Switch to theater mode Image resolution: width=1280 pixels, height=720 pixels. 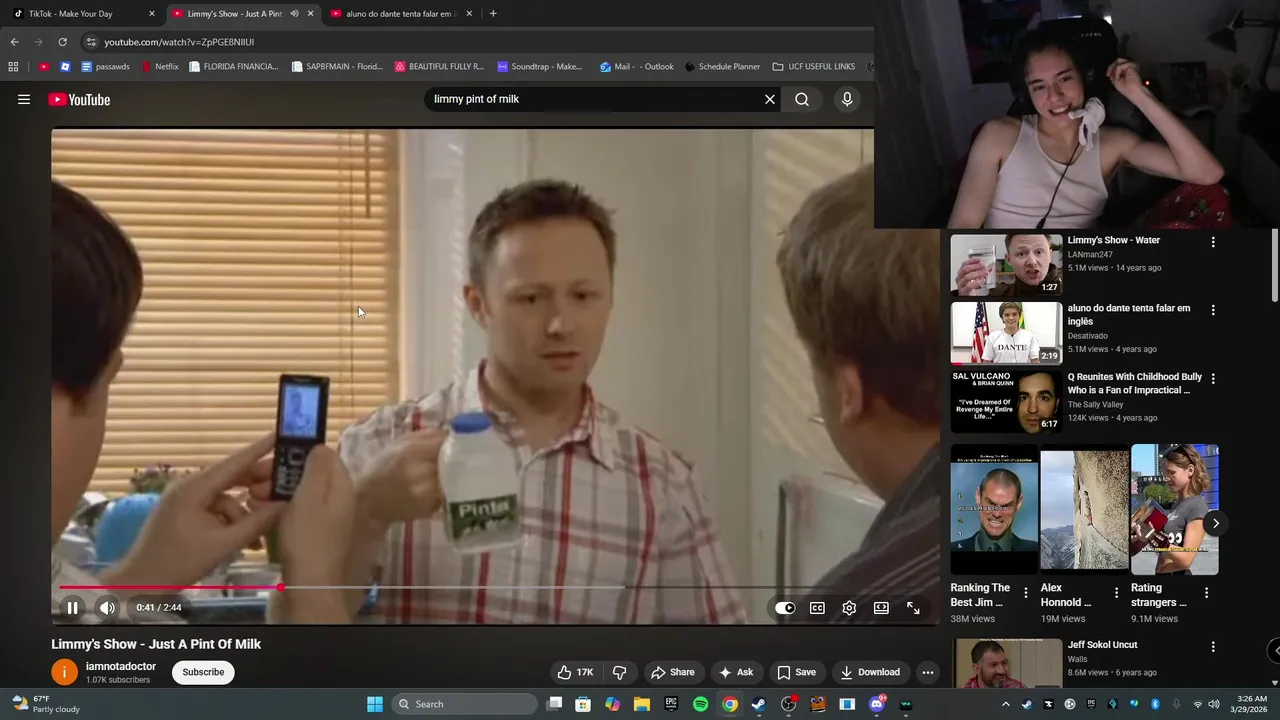(x=881, y=607)
